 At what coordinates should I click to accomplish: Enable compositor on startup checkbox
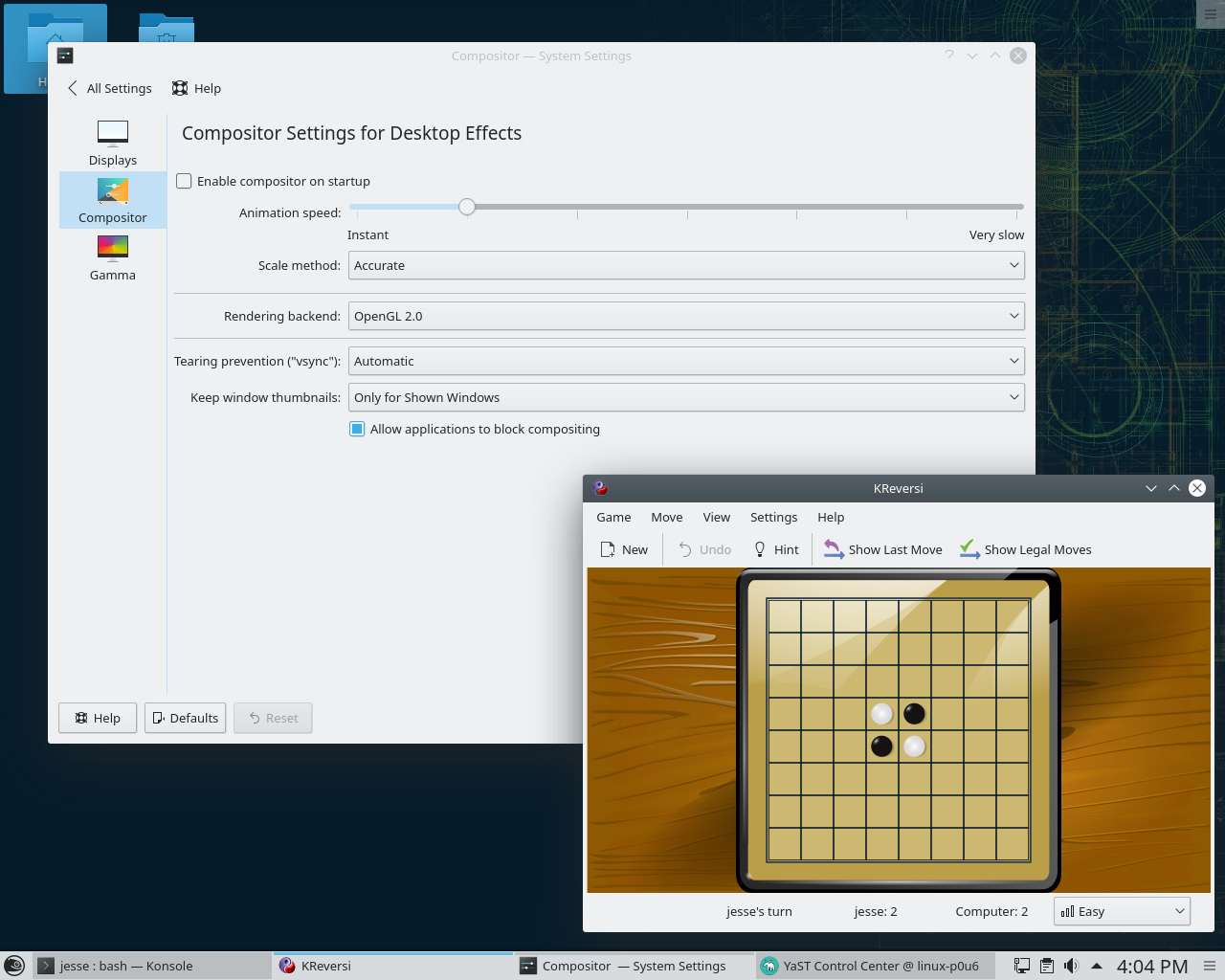[x=184, y=181]
